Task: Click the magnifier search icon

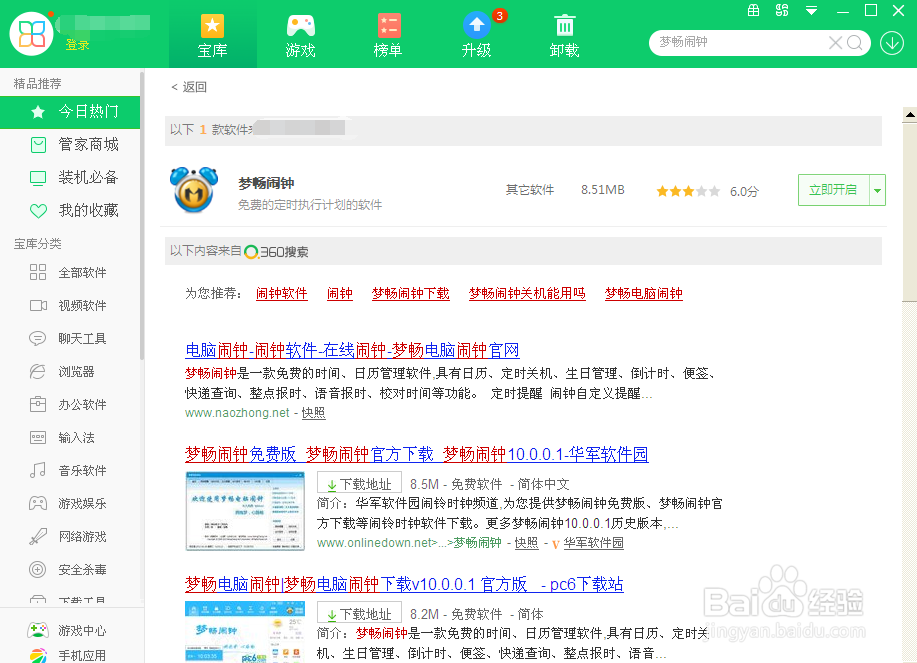Action: pos(854,43)
